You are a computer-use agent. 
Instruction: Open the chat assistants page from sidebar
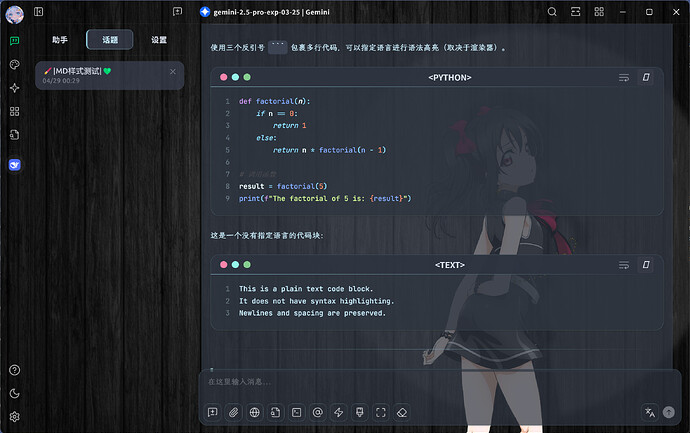tap(15, 41)
